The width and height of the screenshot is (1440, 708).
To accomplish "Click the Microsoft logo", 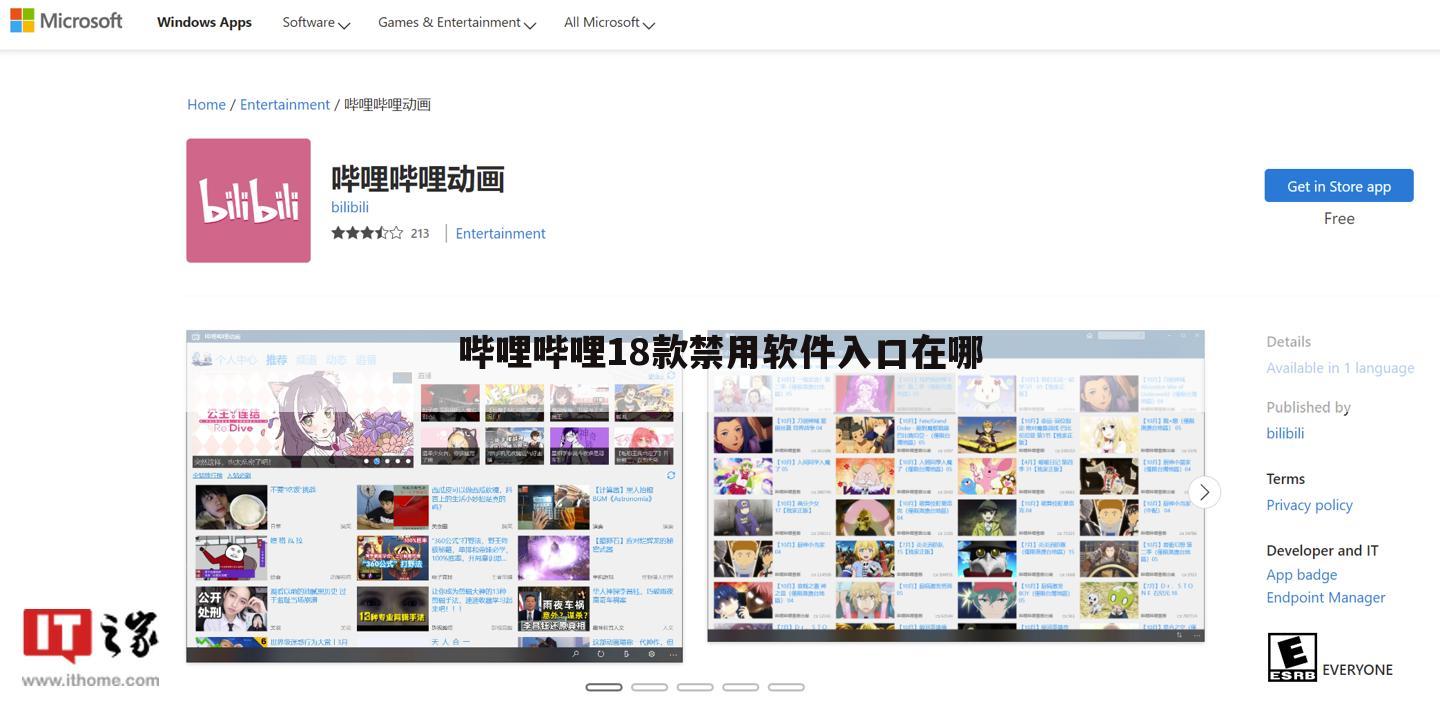I will click(x=67, y=21).
